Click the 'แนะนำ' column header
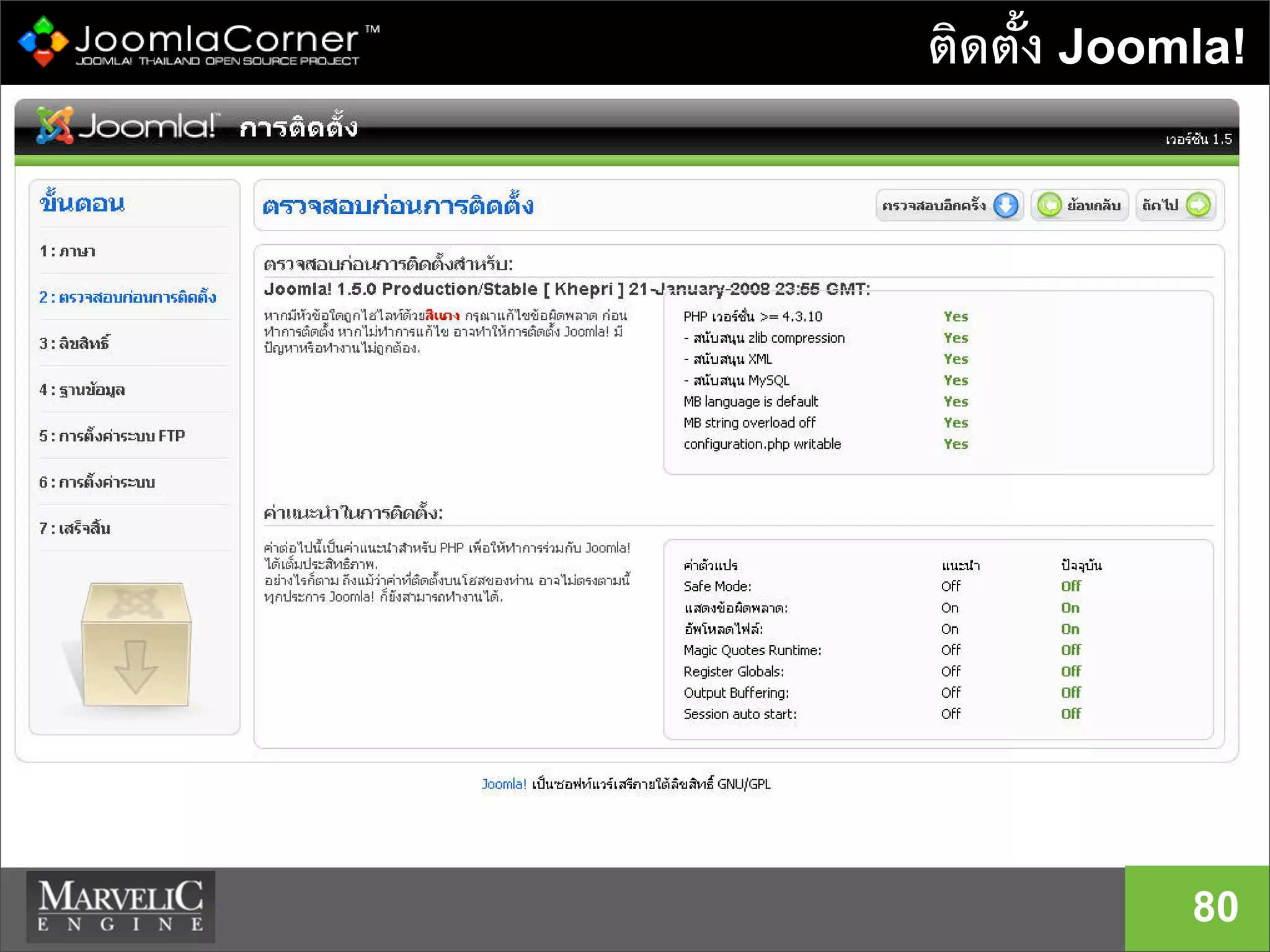Viewport: 1270px width, 952px height. tap(961, 565)
